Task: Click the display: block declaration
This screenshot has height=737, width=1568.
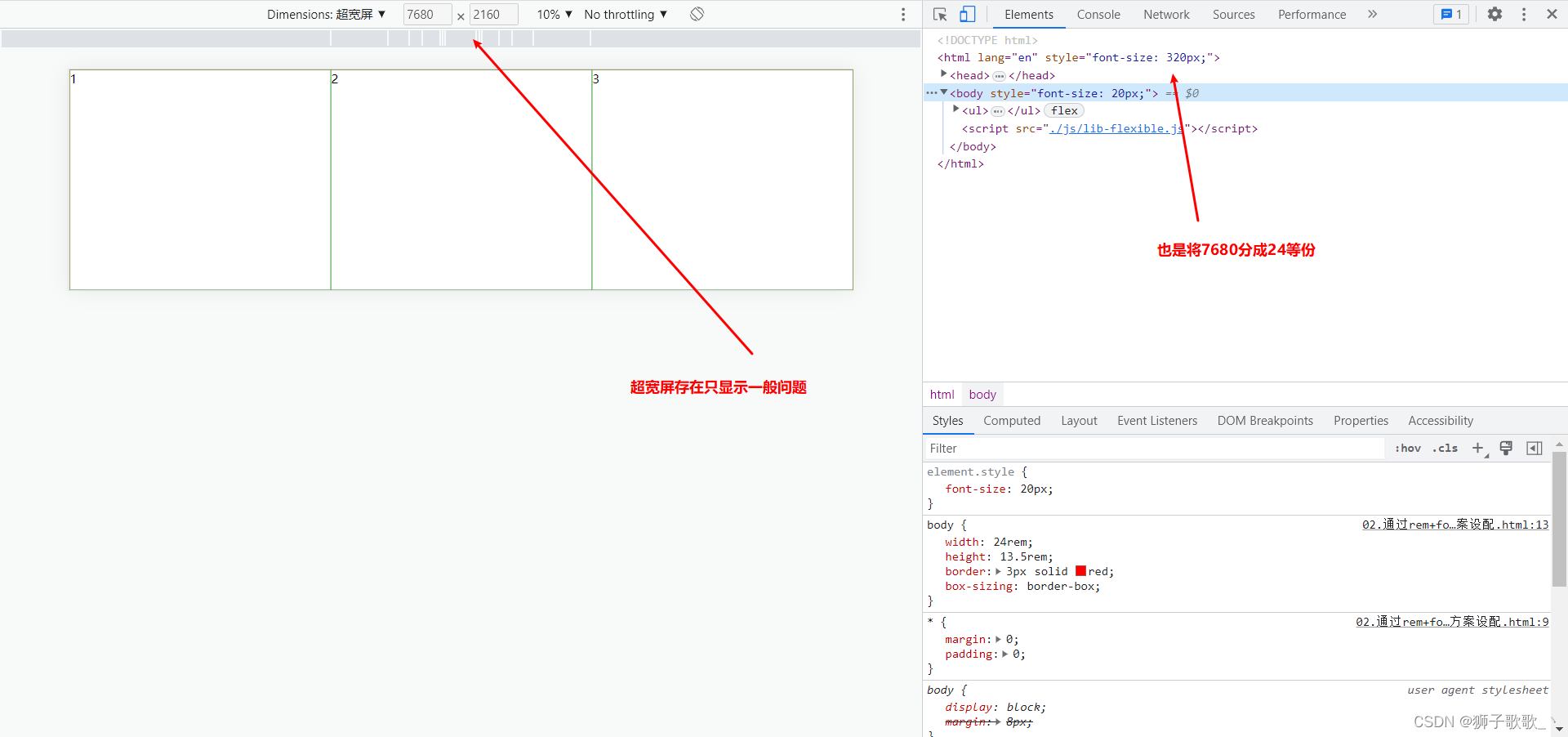Action: (x=996, y=707)
